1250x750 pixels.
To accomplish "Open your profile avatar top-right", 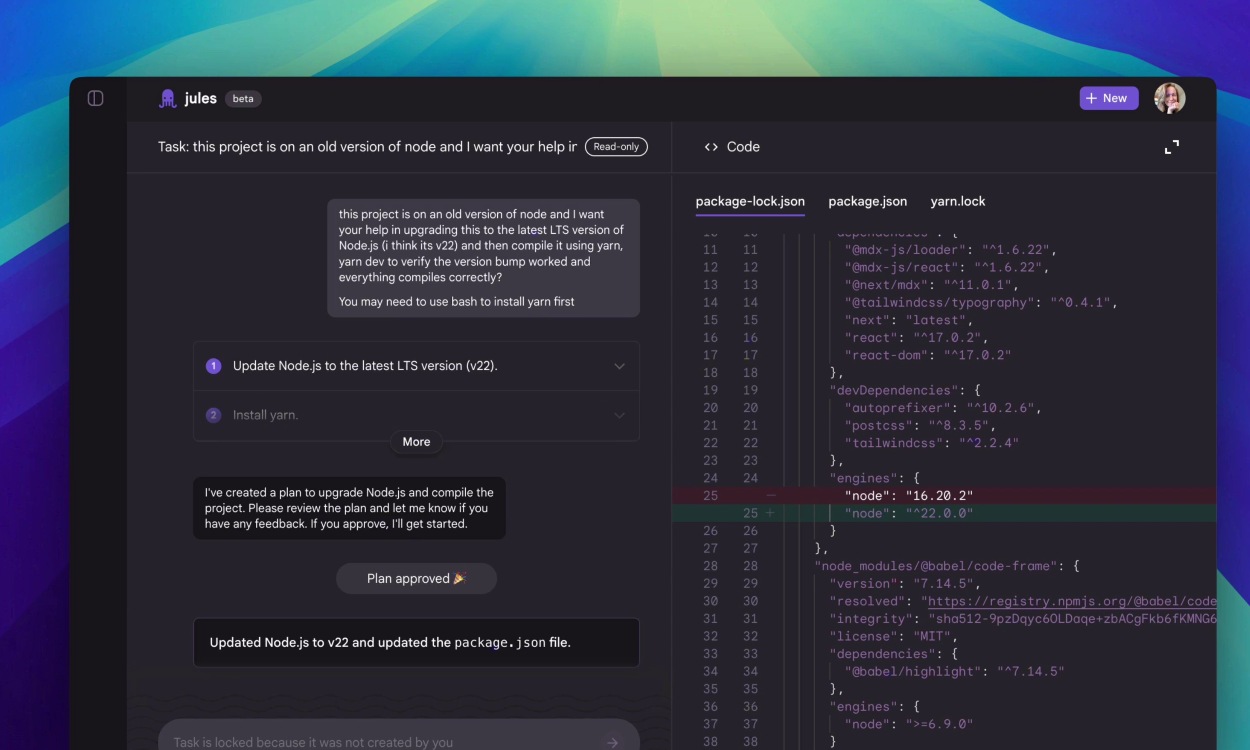I will [x=1170, y=97].
